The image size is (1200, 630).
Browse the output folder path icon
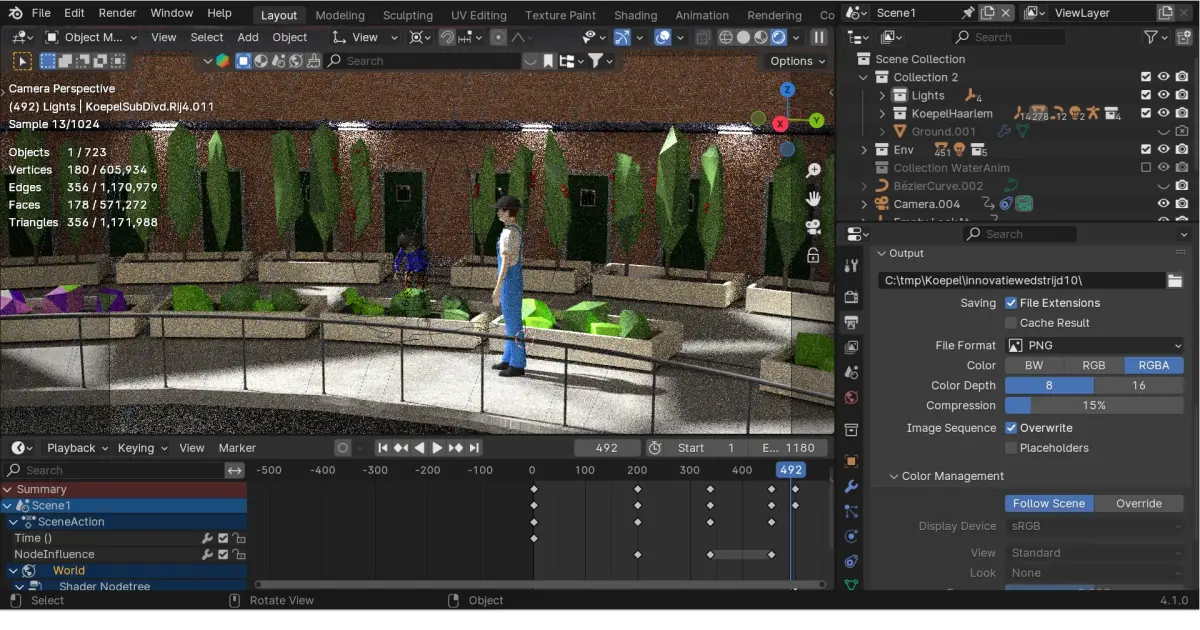click(x=1176, y=281)
